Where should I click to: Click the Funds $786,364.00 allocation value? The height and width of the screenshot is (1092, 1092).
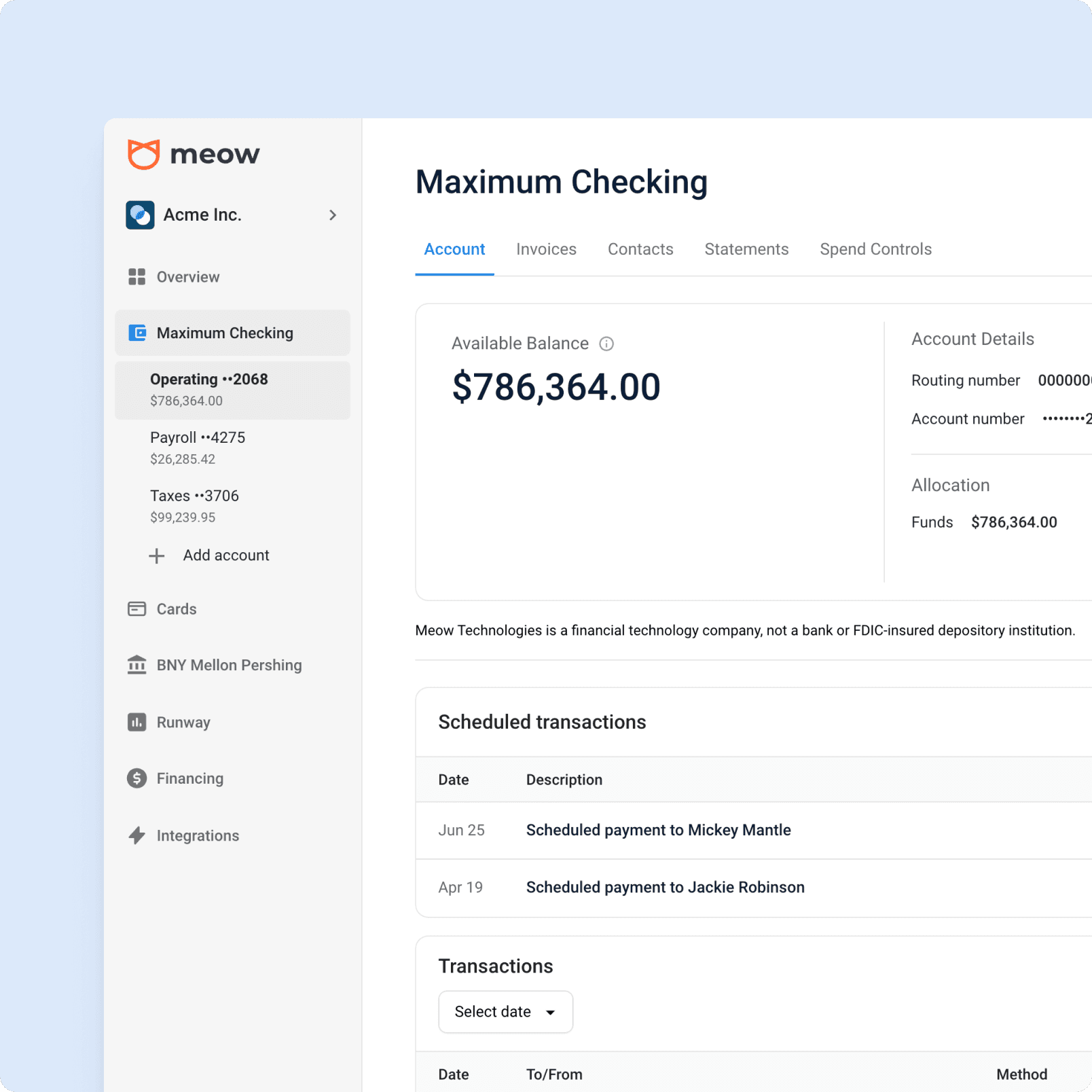click(x=1013, y=522)
